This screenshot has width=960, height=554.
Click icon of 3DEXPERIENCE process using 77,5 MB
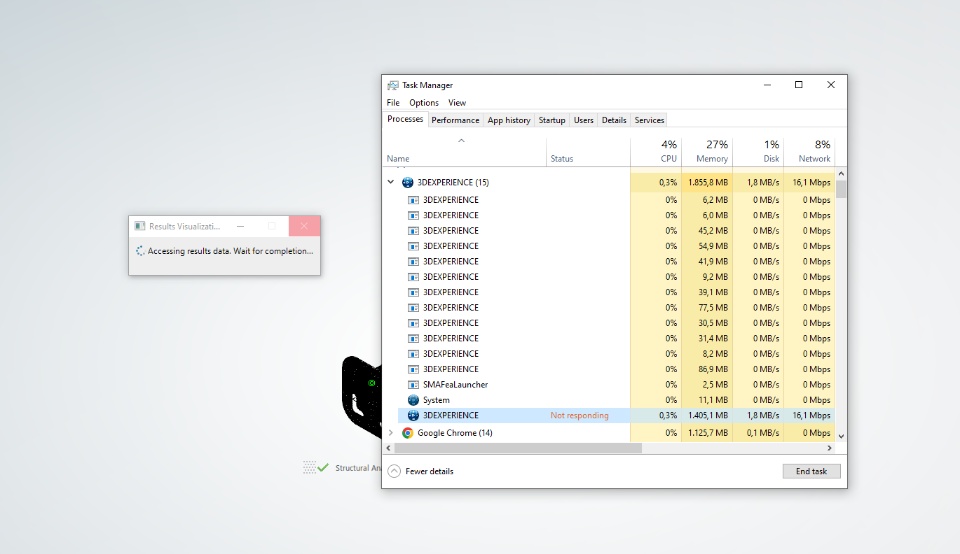[413, 307]
